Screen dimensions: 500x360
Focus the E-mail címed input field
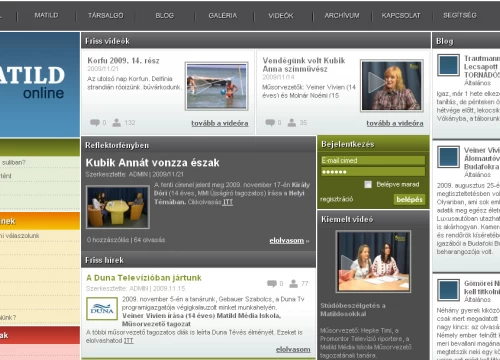point(373,160)
